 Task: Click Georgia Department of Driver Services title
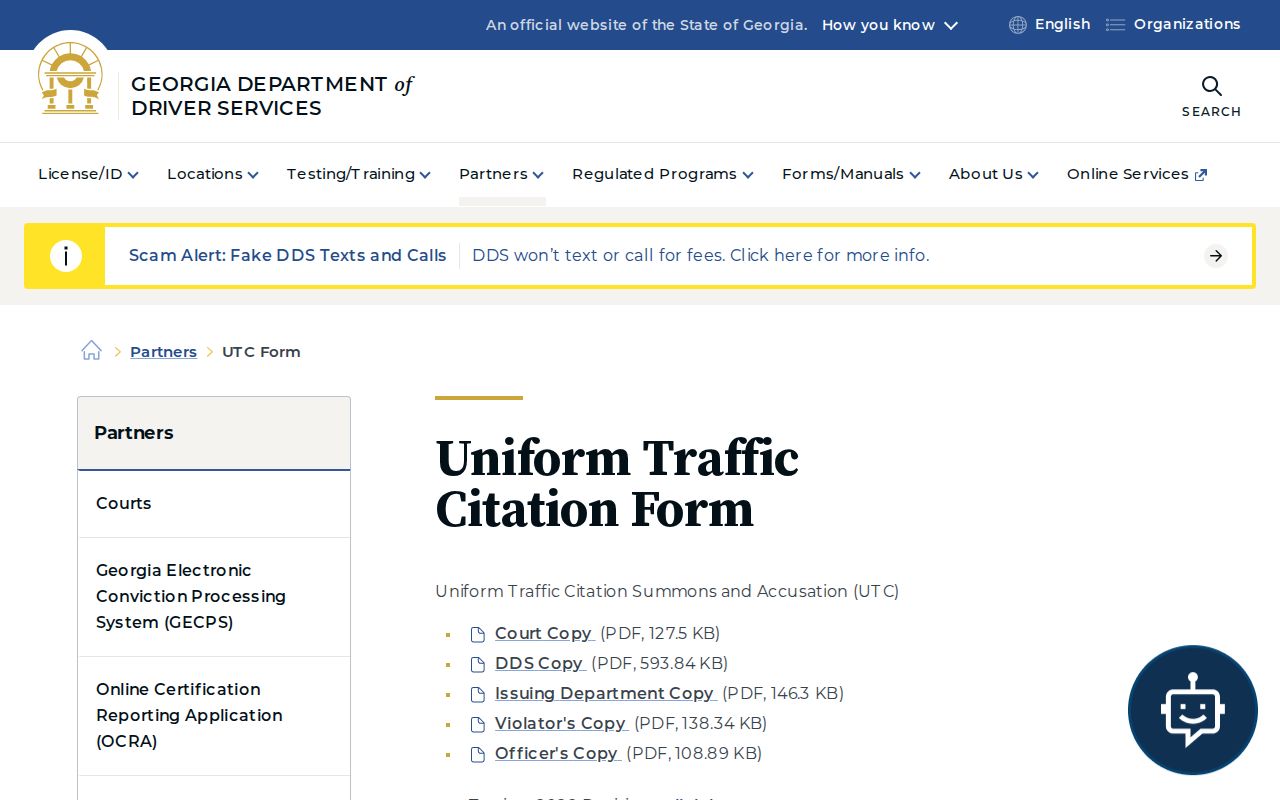(x=272, y=96)
